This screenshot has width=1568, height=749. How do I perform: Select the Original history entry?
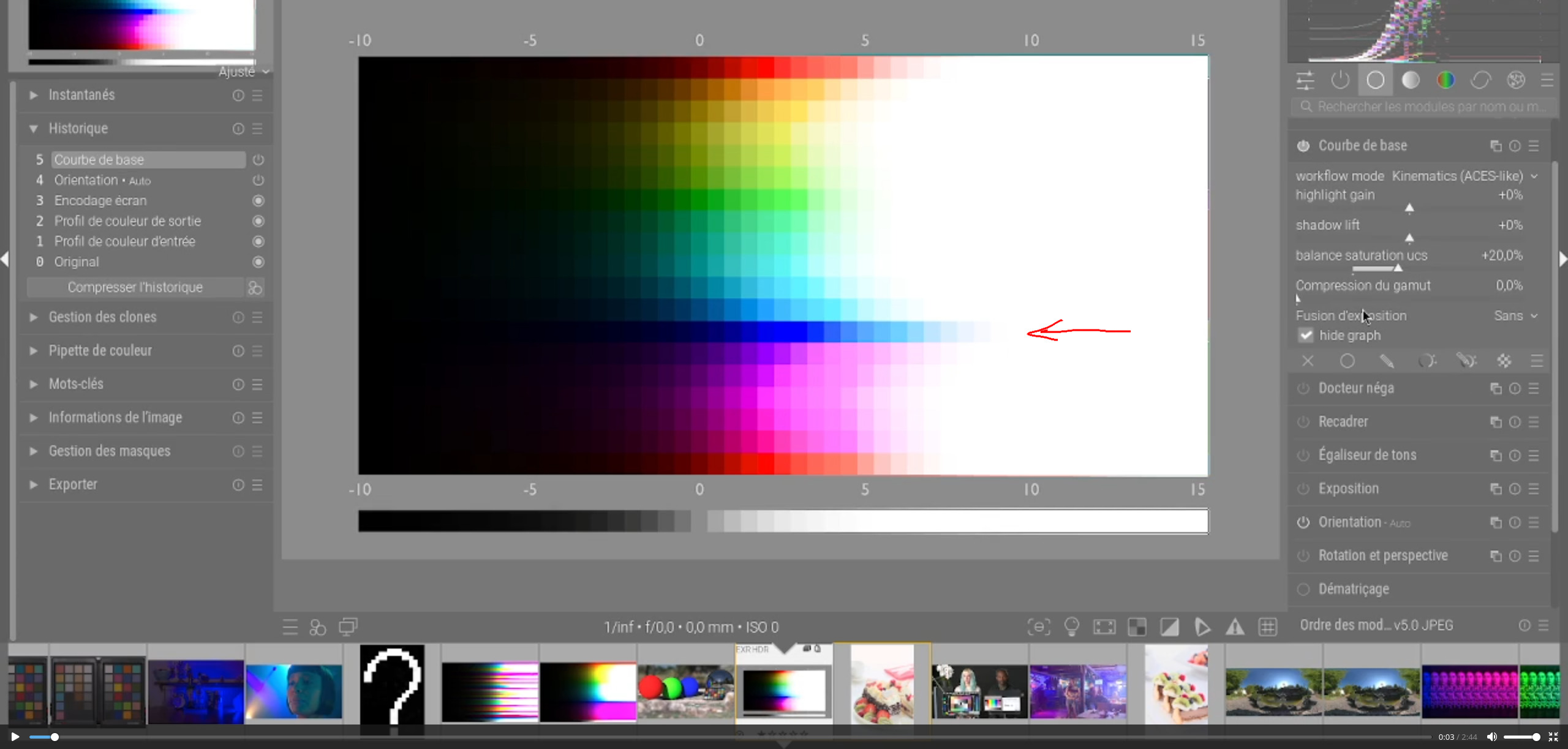point(77,262)
